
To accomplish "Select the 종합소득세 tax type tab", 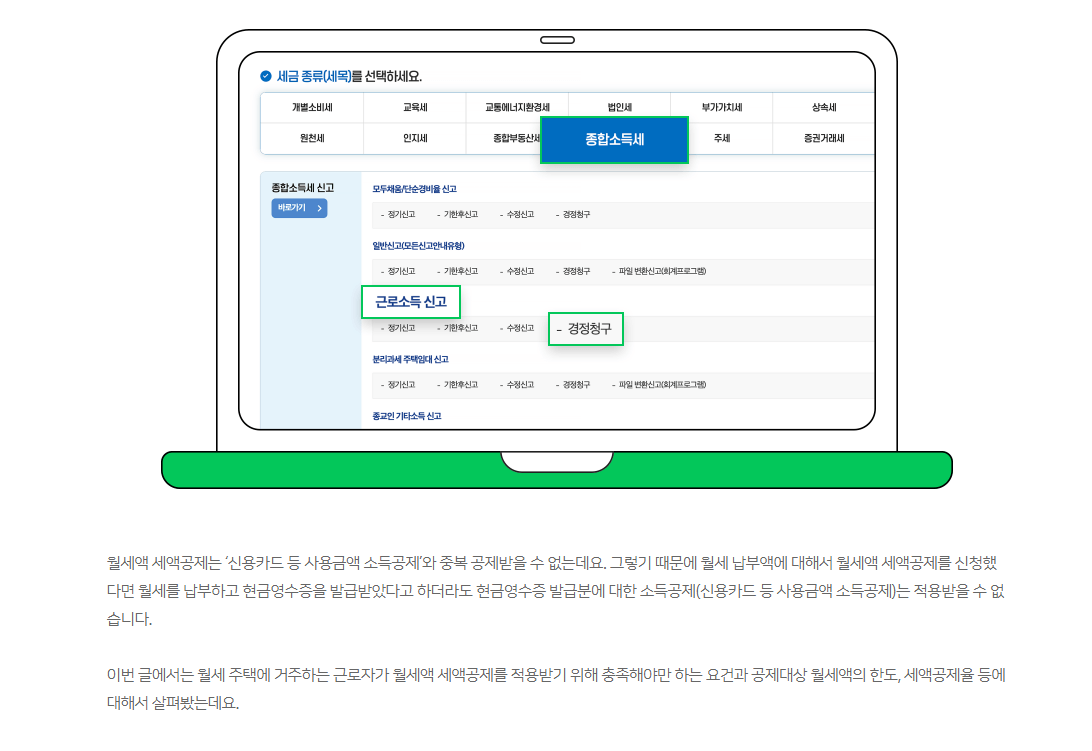I will point(614,140).
